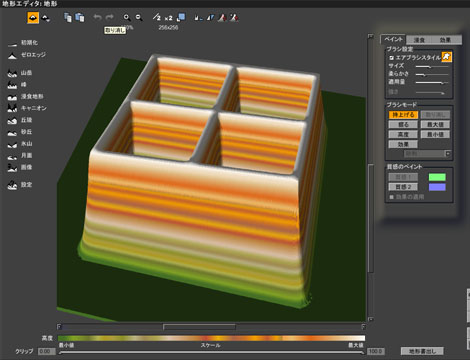Image resolution: width=470 pixels, height=360 pixels.
Task: Toggle the 効果の適用 checkbox
Action: tap(392, 197)
